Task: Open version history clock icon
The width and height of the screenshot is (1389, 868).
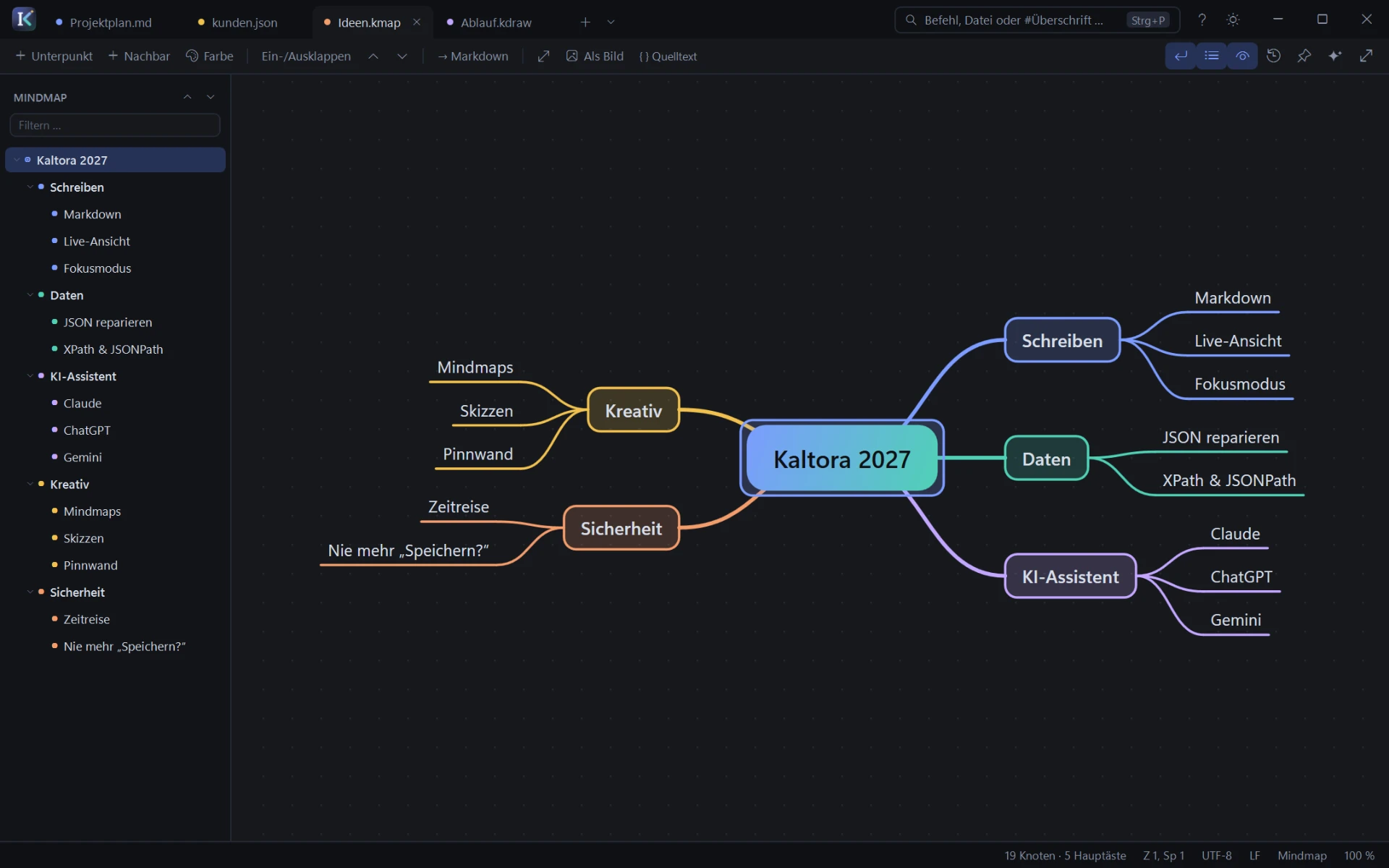Action: 1273,56
